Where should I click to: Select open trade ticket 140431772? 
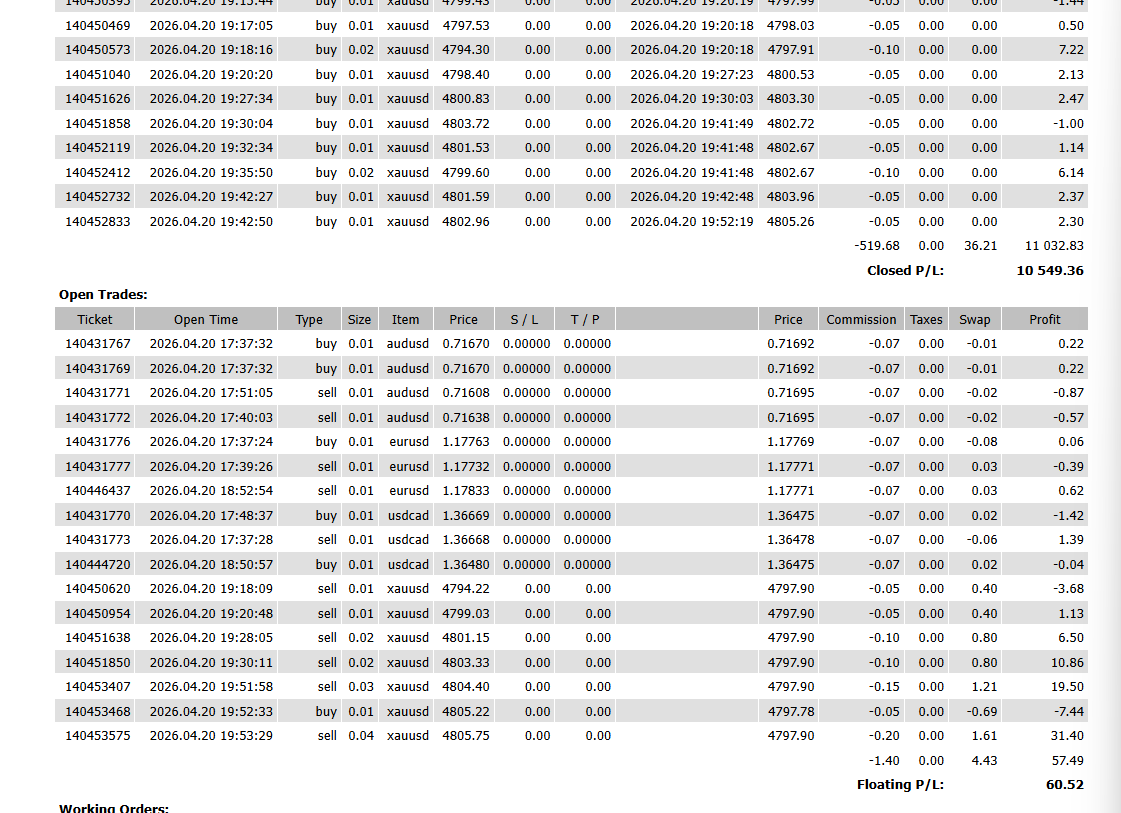pos(98,418)
